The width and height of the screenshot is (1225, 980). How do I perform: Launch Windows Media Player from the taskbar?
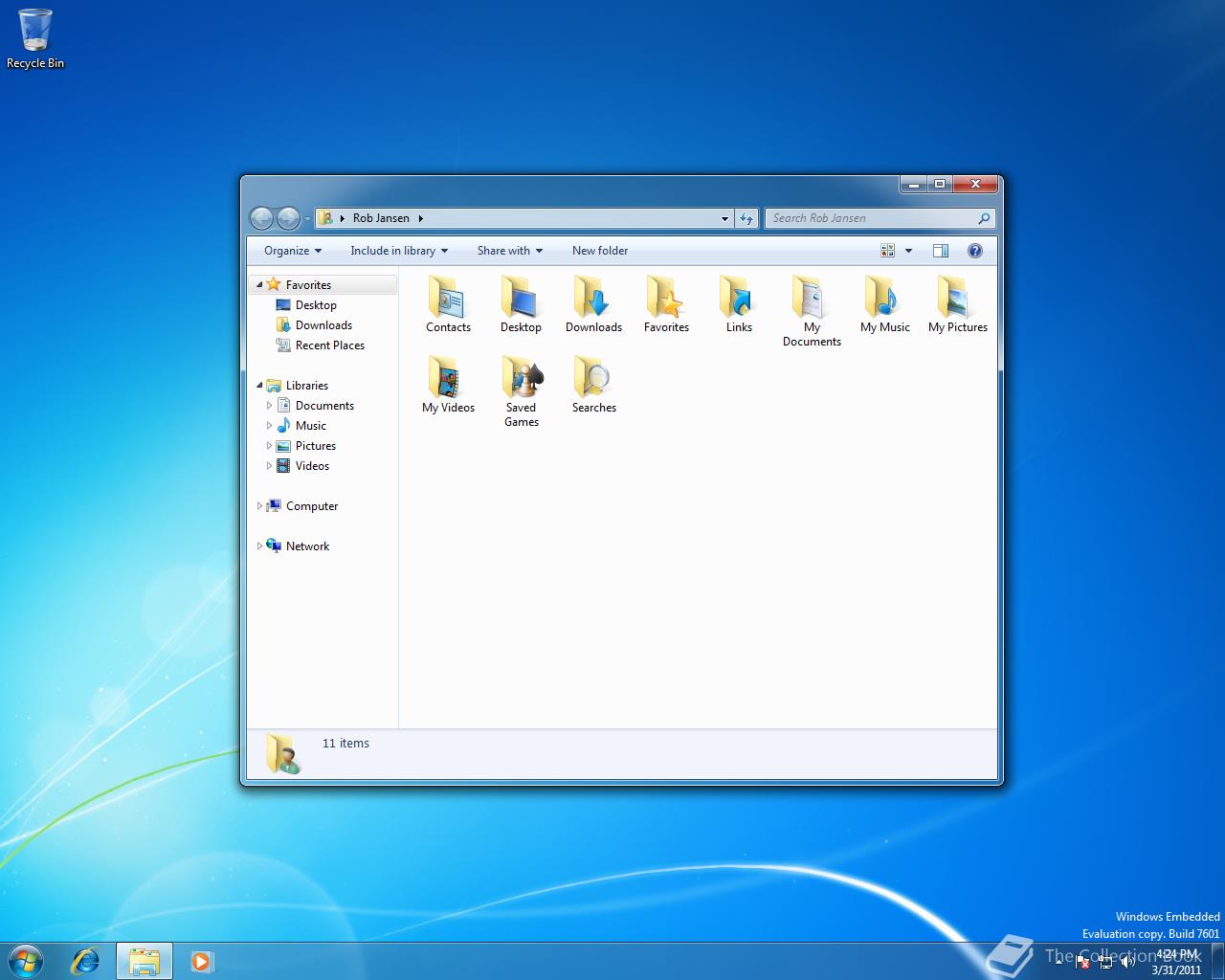pos(201,961)
